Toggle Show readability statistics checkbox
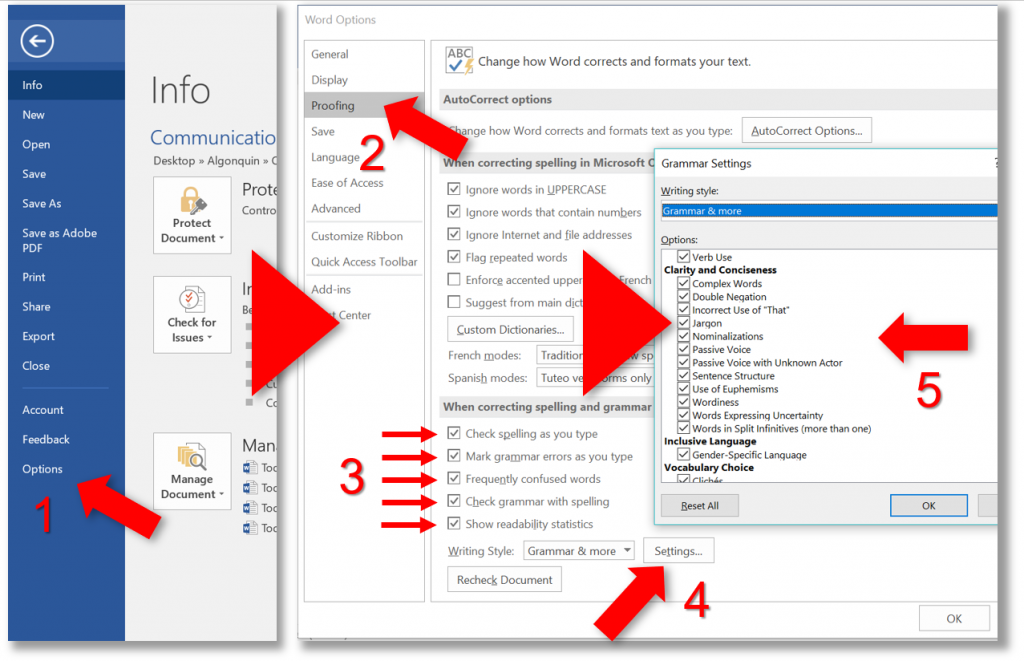Viewport: 1024px width, 661px height. point(454,523)
